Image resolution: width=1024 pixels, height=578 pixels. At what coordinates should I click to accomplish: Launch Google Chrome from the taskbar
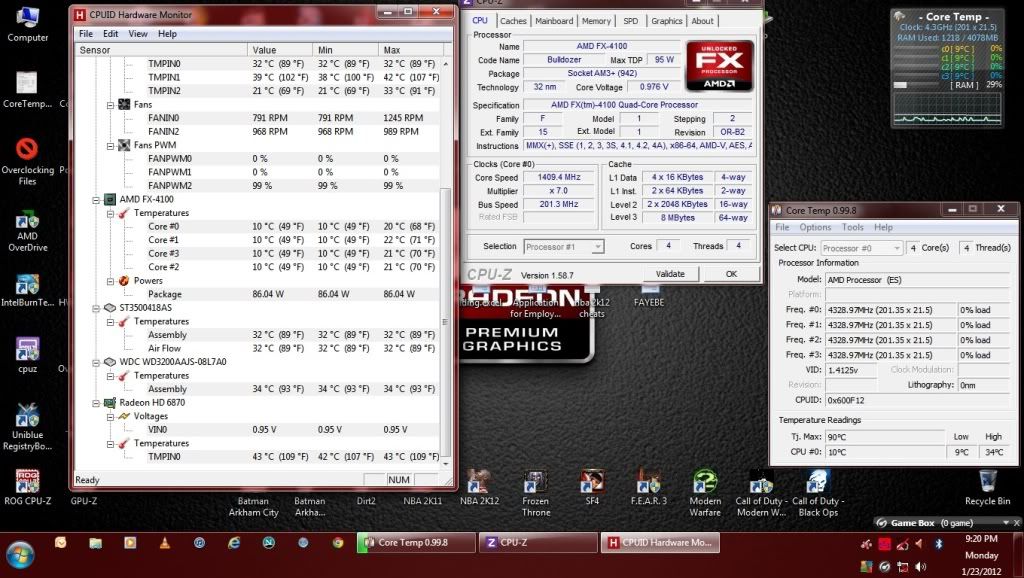tap(338, 543)
